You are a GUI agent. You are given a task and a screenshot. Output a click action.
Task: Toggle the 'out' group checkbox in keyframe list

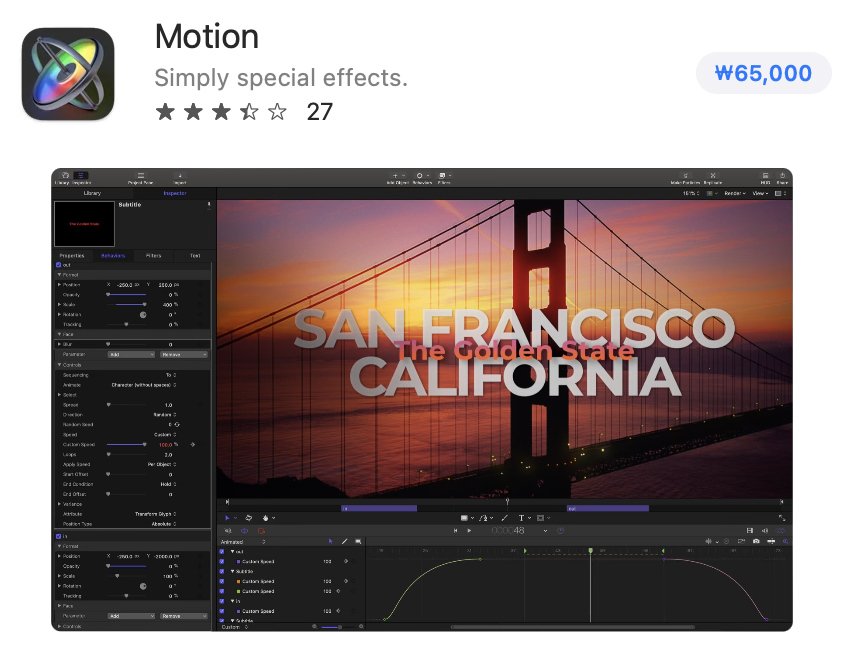[x=222, y=551]
